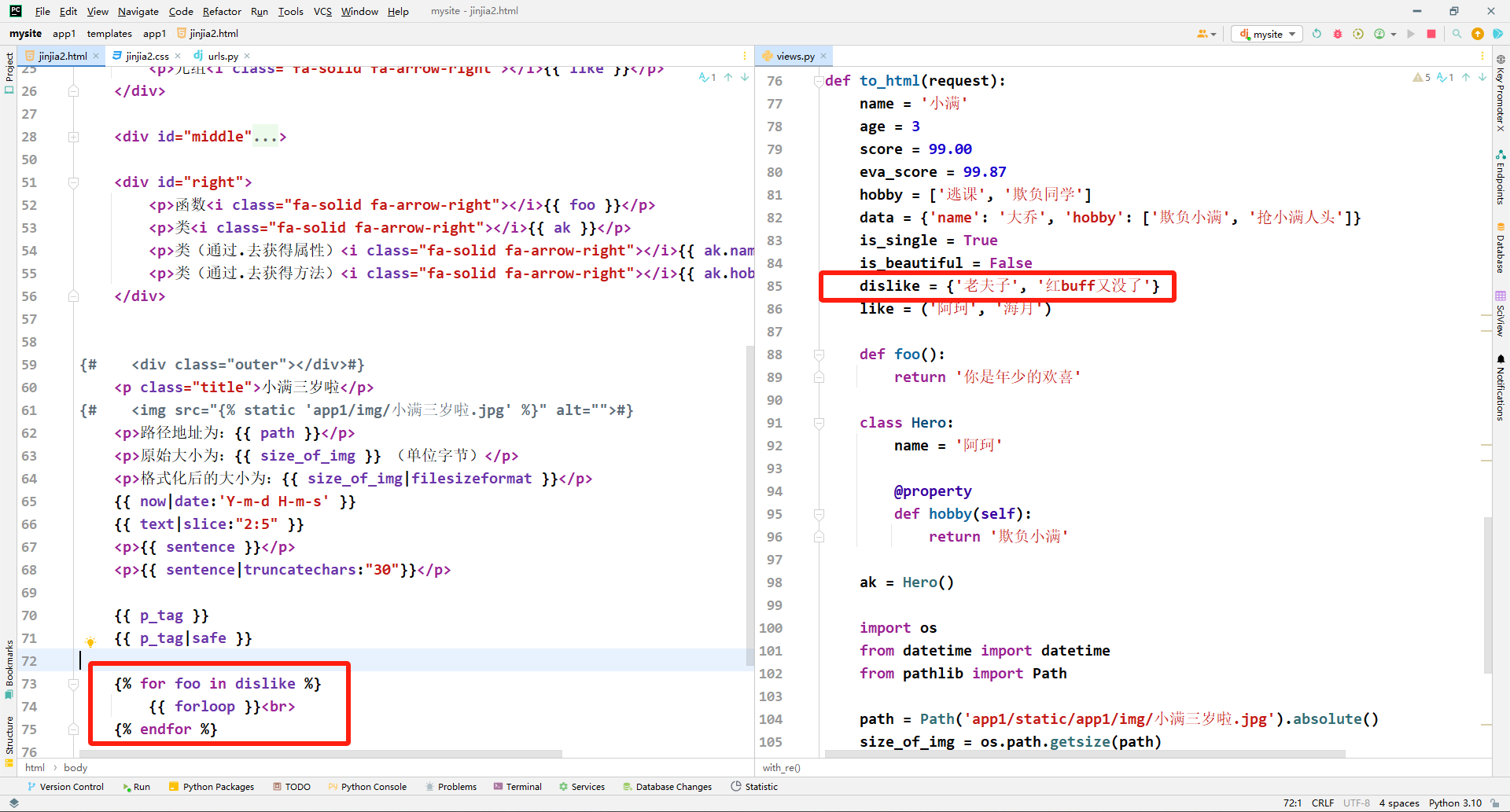Click body in the HTML breadcrumb
The width and height of the screenshot is (1510, 812).
tap(75, 767)
